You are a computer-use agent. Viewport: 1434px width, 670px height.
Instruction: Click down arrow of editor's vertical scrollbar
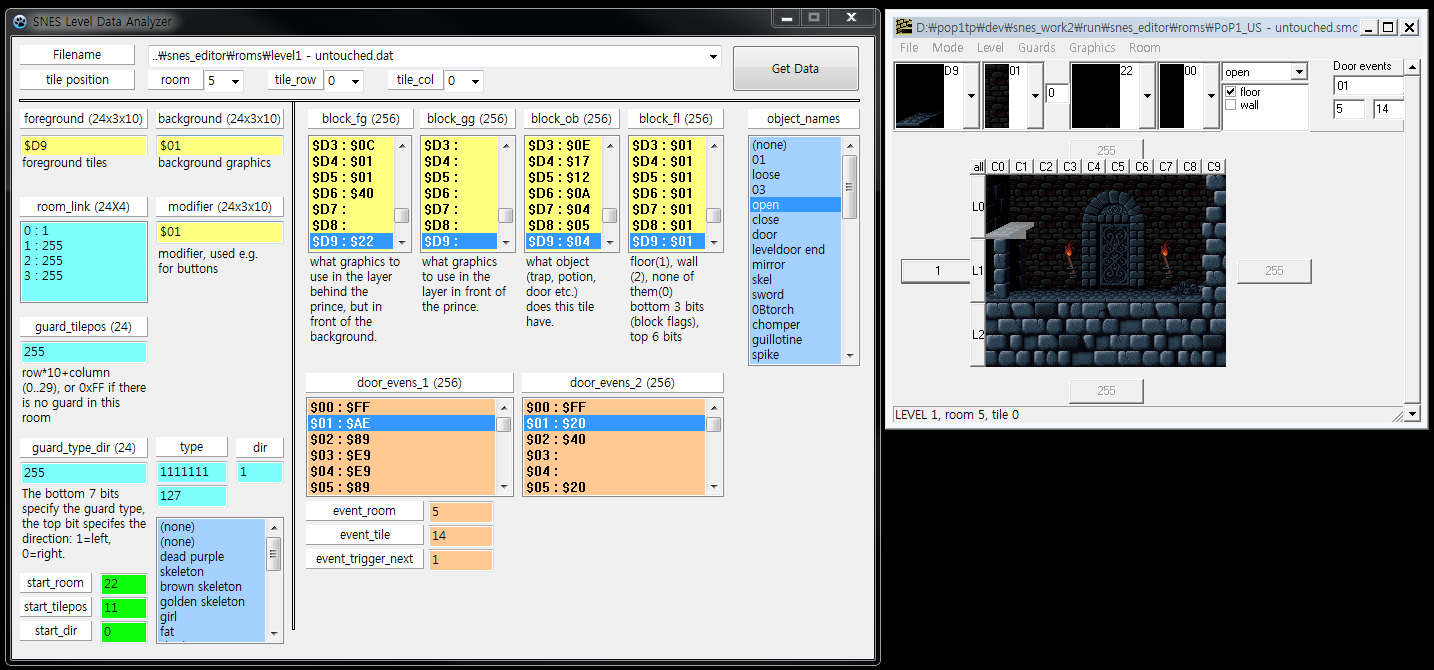coord(1412,414)
